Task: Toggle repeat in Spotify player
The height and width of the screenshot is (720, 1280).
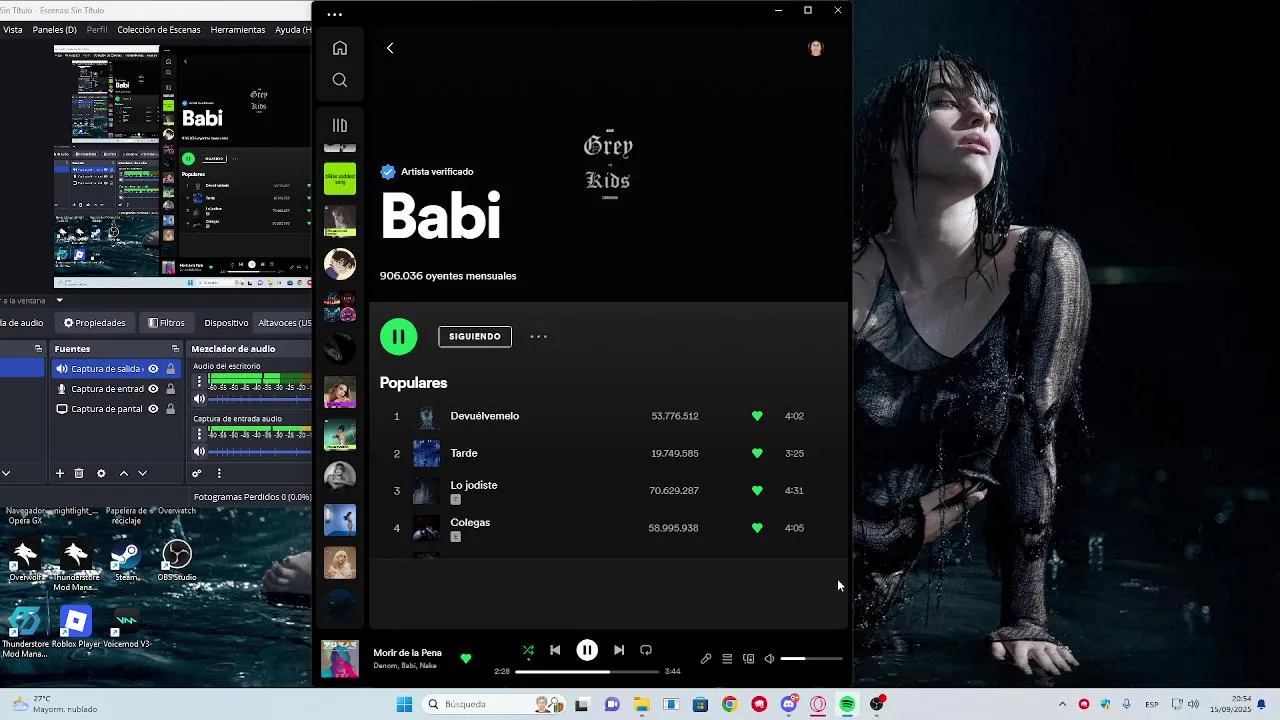Action: point(646,650)
